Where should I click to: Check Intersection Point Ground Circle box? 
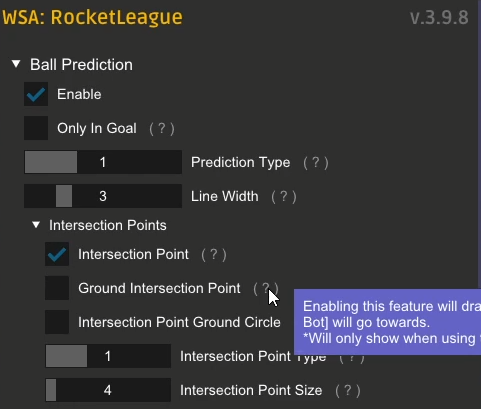click(57, 322)
